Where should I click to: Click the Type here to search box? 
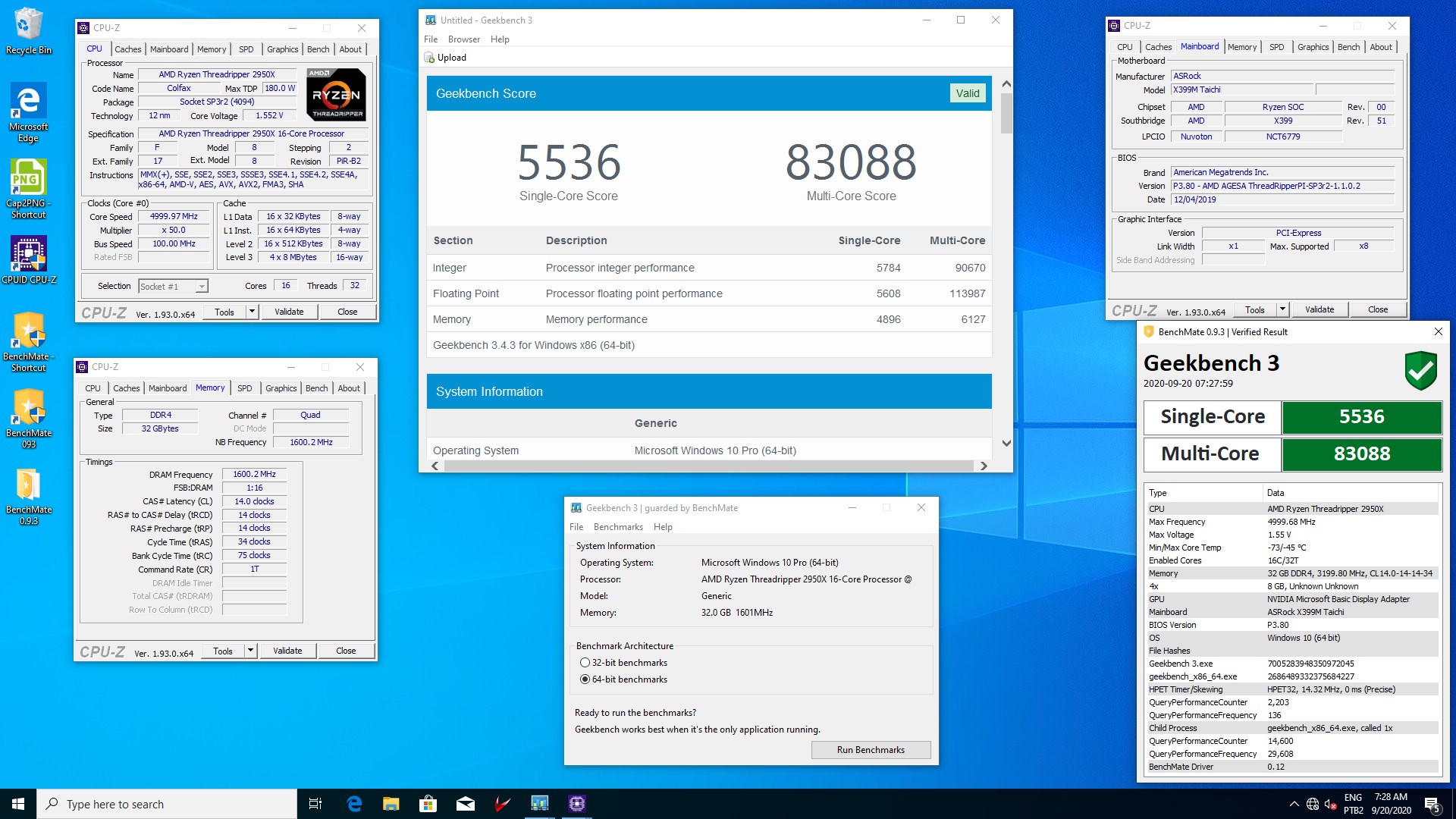point(167,804)
